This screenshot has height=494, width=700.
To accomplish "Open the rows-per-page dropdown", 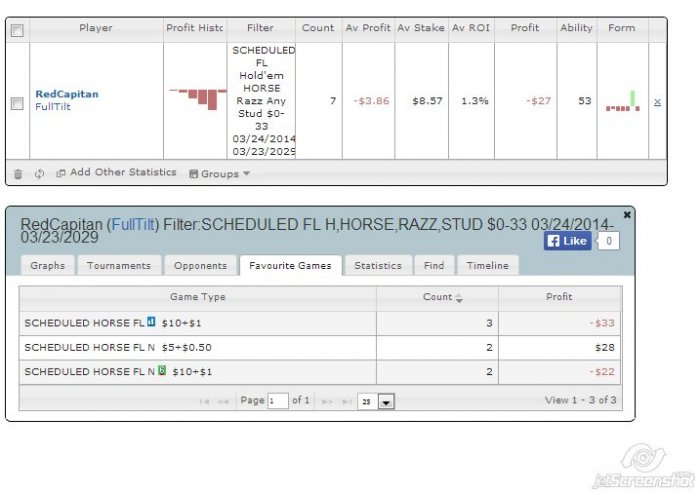I will pos(376,401).
